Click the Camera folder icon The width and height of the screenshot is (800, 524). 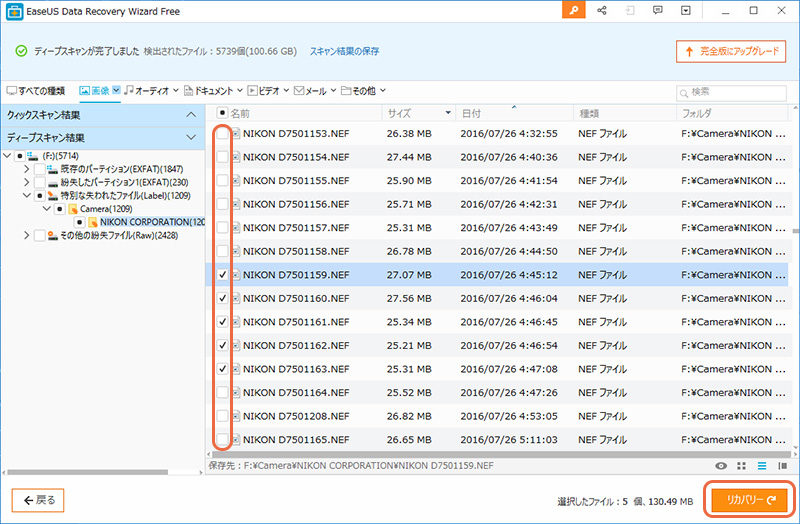click(73, 209)
